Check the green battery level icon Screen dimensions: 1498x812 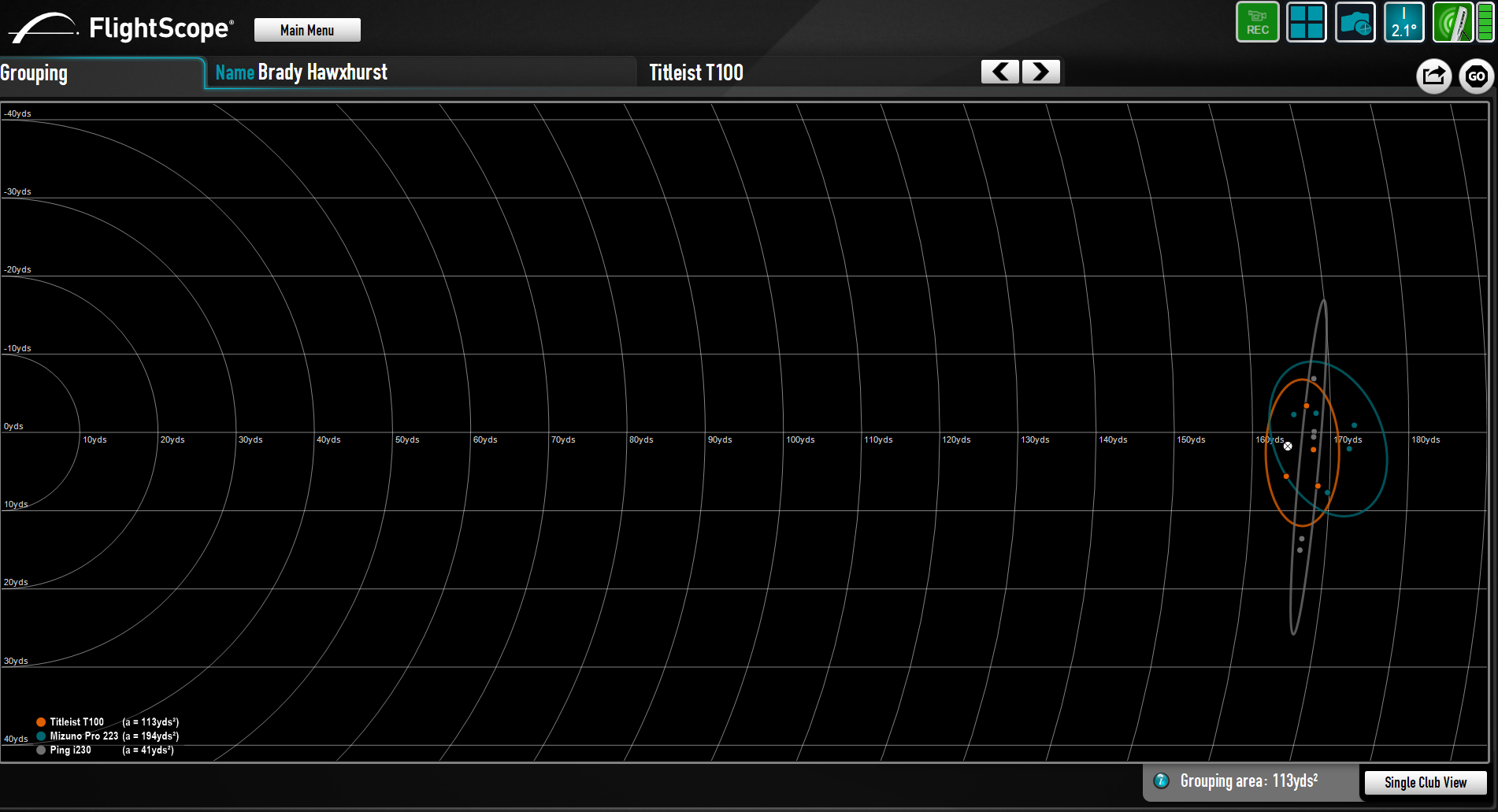[1485, 22]
